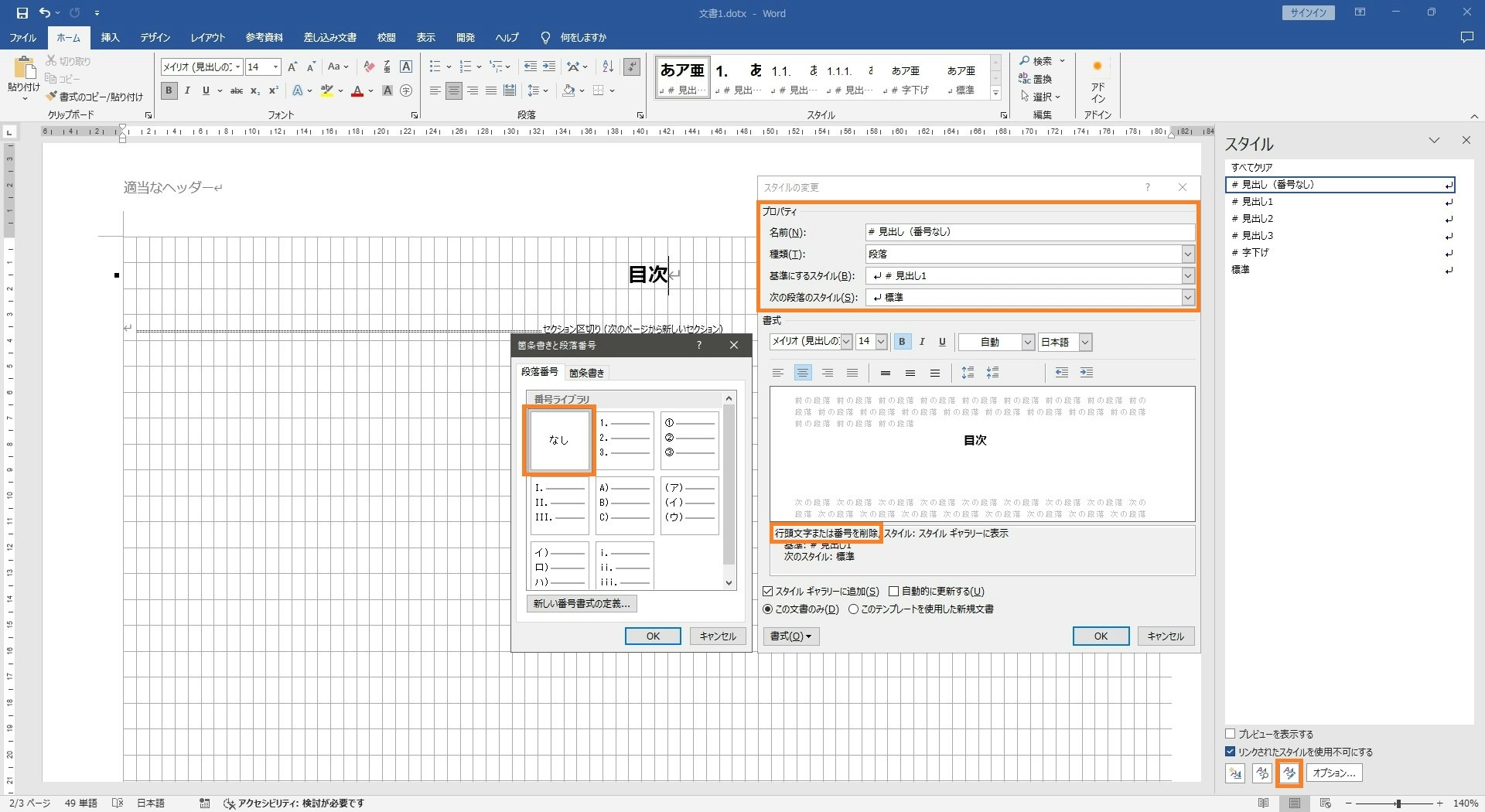1485x812 pixels.
Task: Confirm with OK in the numbering dialog
Action: [x=653, y=636]
